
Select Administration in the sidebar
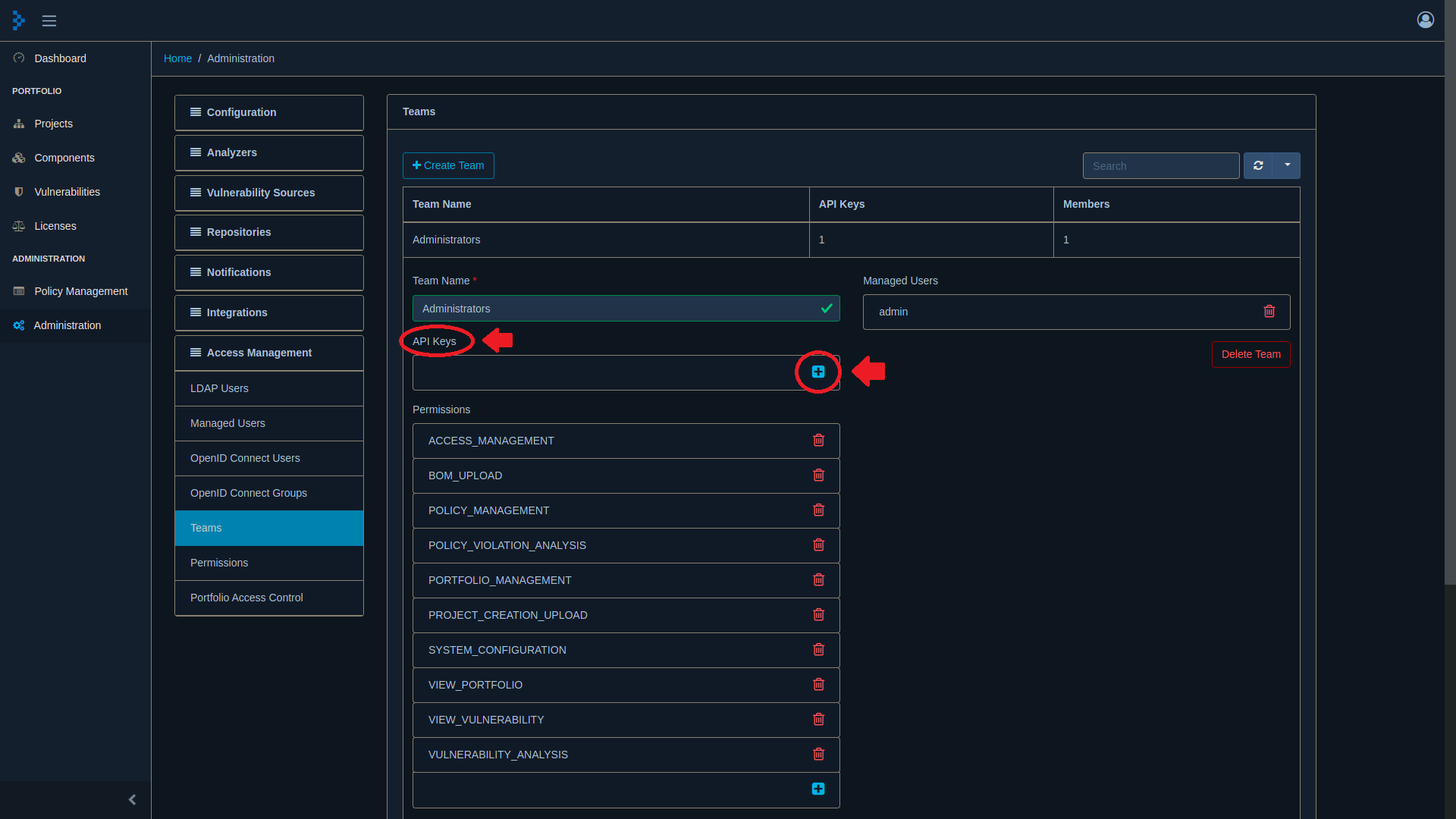coord(75,325)
